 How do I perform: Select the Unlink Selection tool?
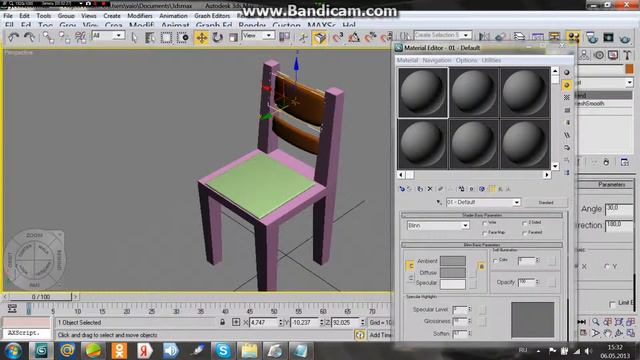(64, 38)
